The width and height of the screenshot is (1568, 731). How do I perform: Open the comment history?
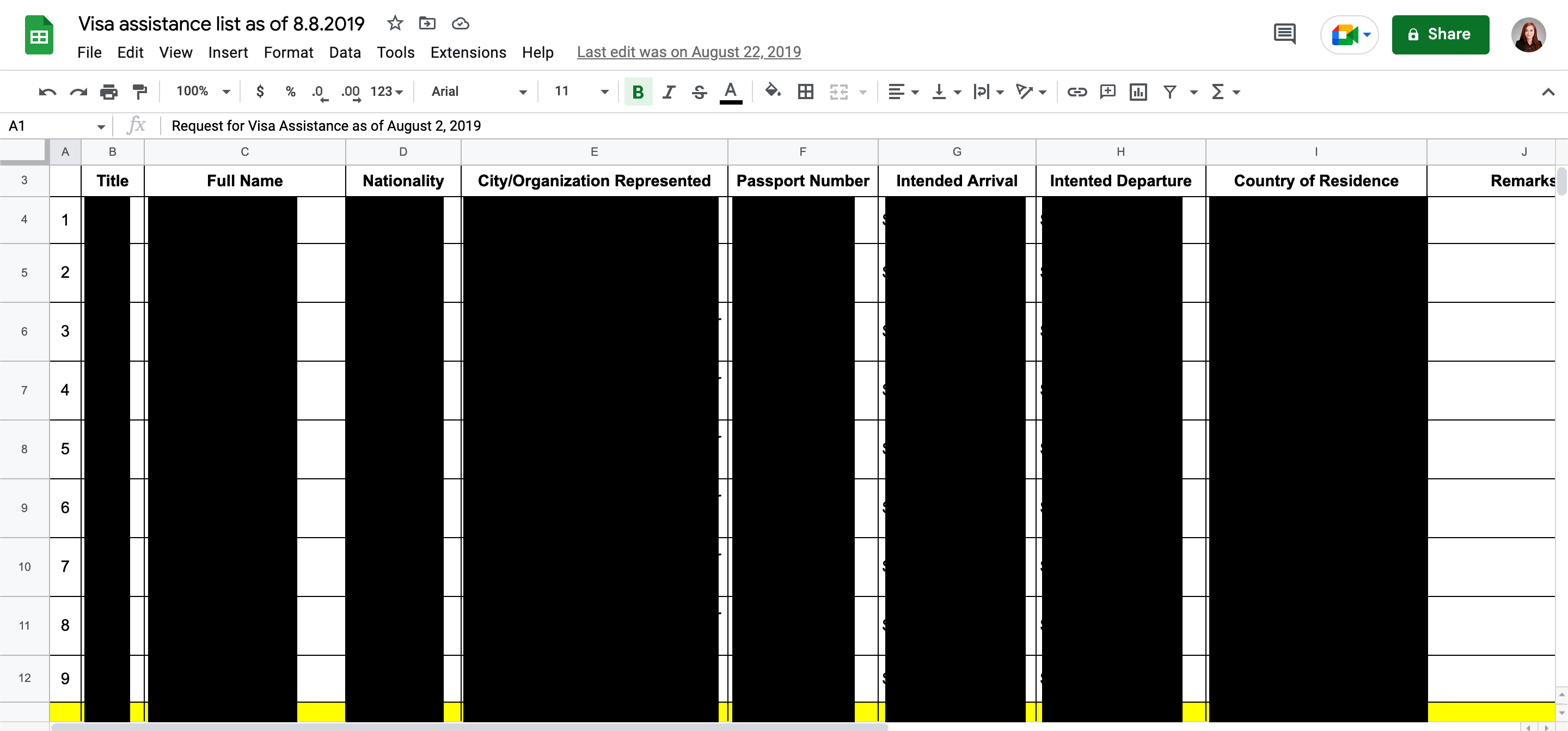pos(1284,34)
